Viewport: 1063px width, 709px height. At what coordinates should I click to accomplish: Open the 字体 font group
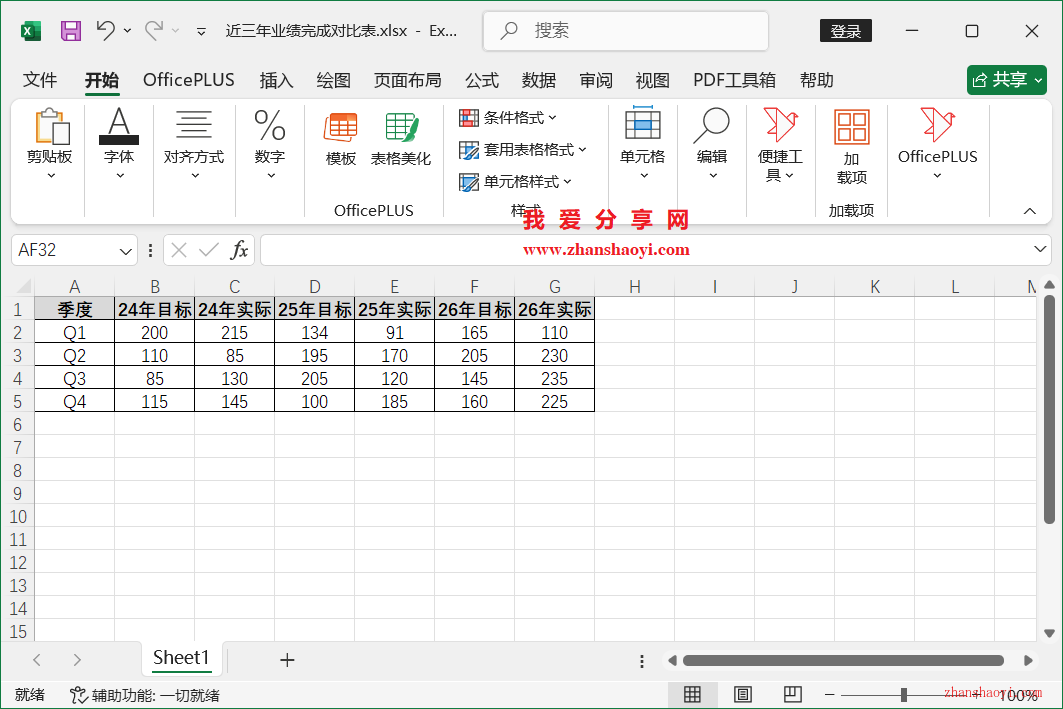tap(119, 144)
